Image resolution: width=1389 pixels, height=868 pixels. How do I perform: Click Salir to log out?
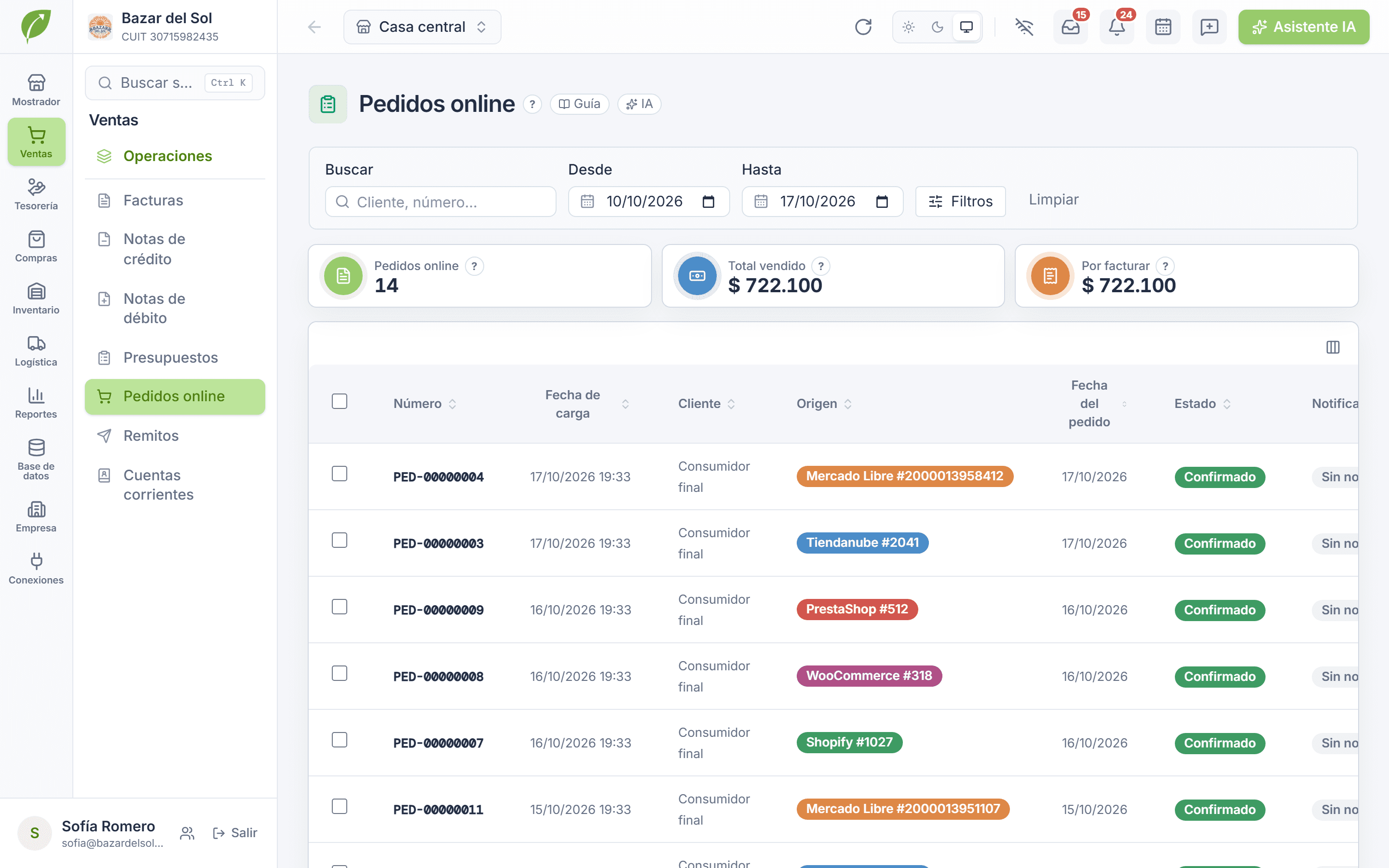click(235, 833)
